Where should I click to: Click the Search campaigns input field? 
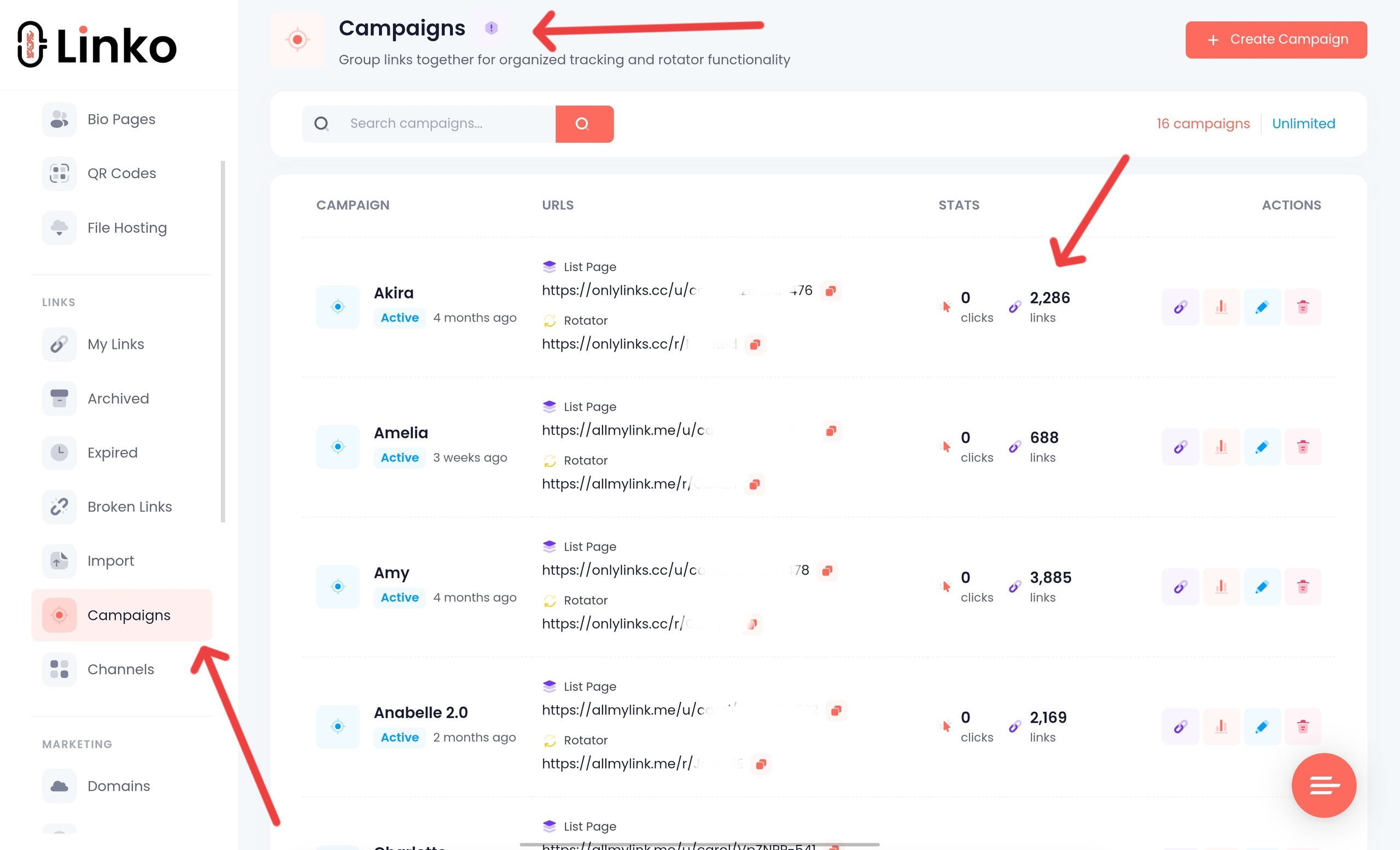click(x=446, y=124)
